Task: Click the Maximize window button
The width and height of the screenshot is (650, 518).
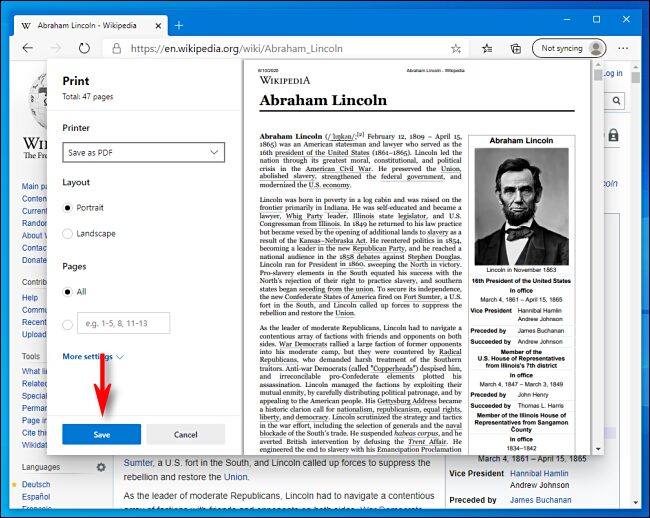Action: point(596,19)
